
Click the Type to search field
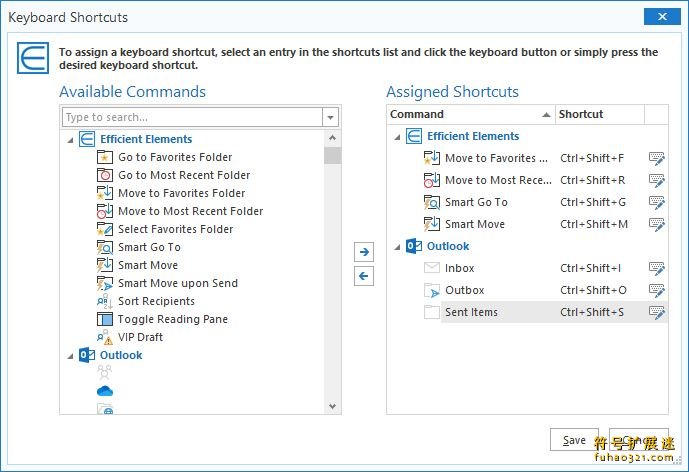point(192,117)
